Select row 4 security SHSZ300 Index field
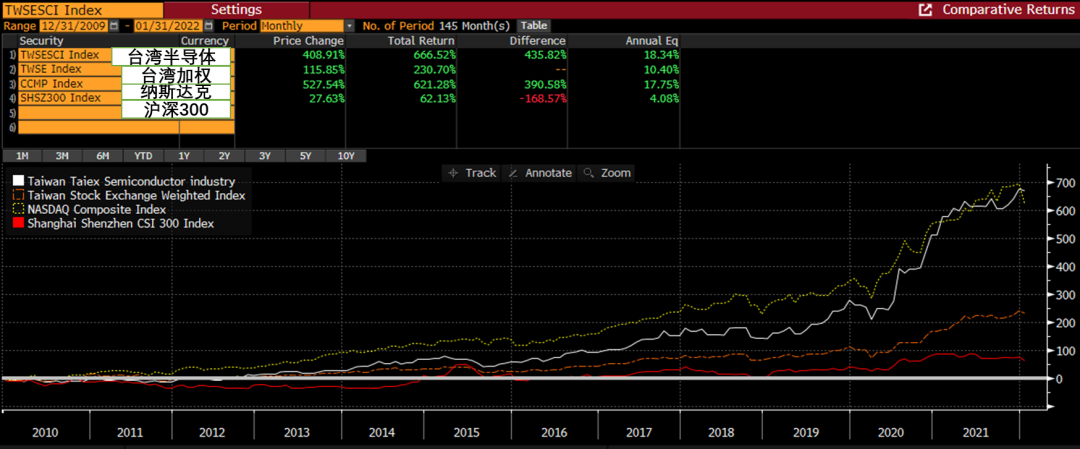 pos(70,98)
